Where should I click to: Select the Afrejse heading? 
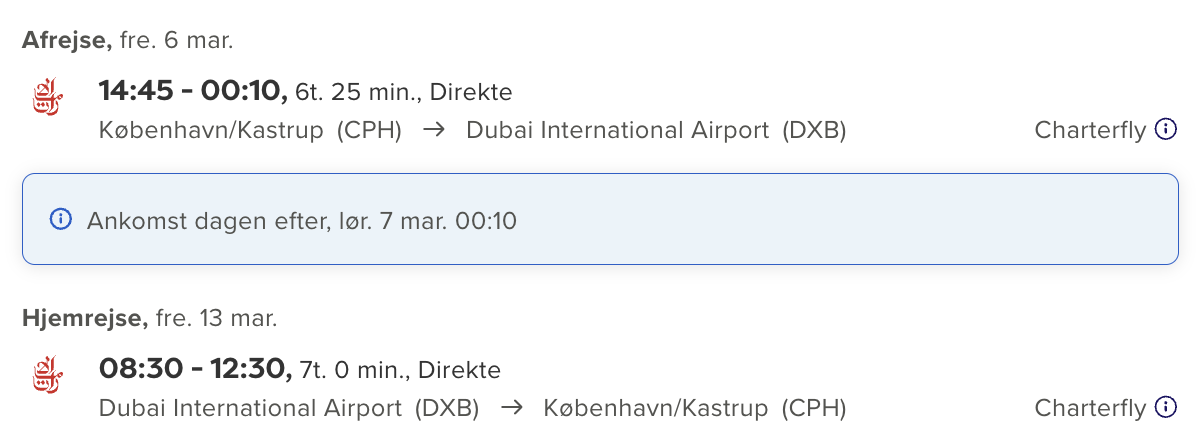66,41
